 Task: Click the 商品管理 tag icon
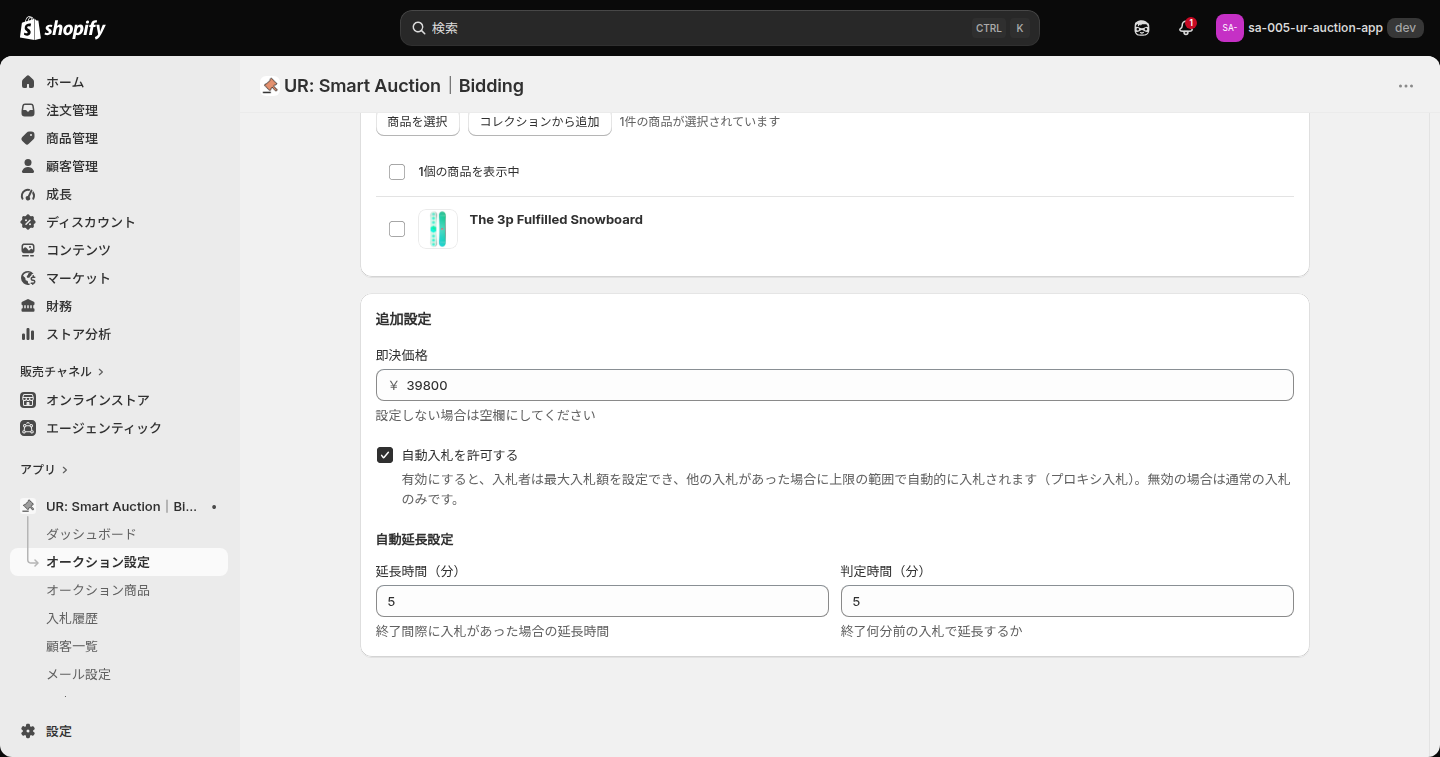click(x=28, y=138)
